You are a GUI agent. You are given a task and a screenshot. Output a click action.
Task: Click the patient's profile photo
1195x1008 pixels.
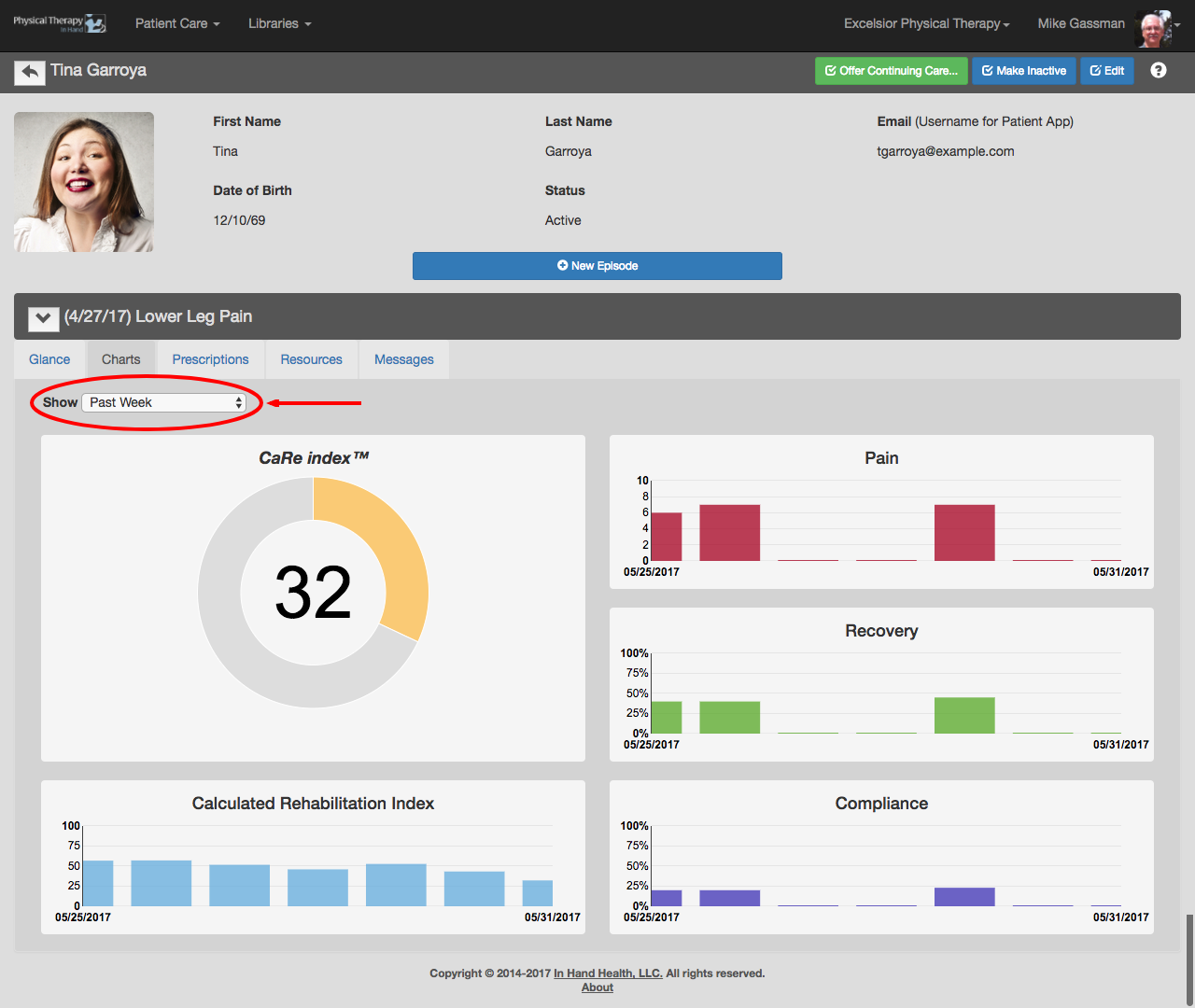[84, 182]
